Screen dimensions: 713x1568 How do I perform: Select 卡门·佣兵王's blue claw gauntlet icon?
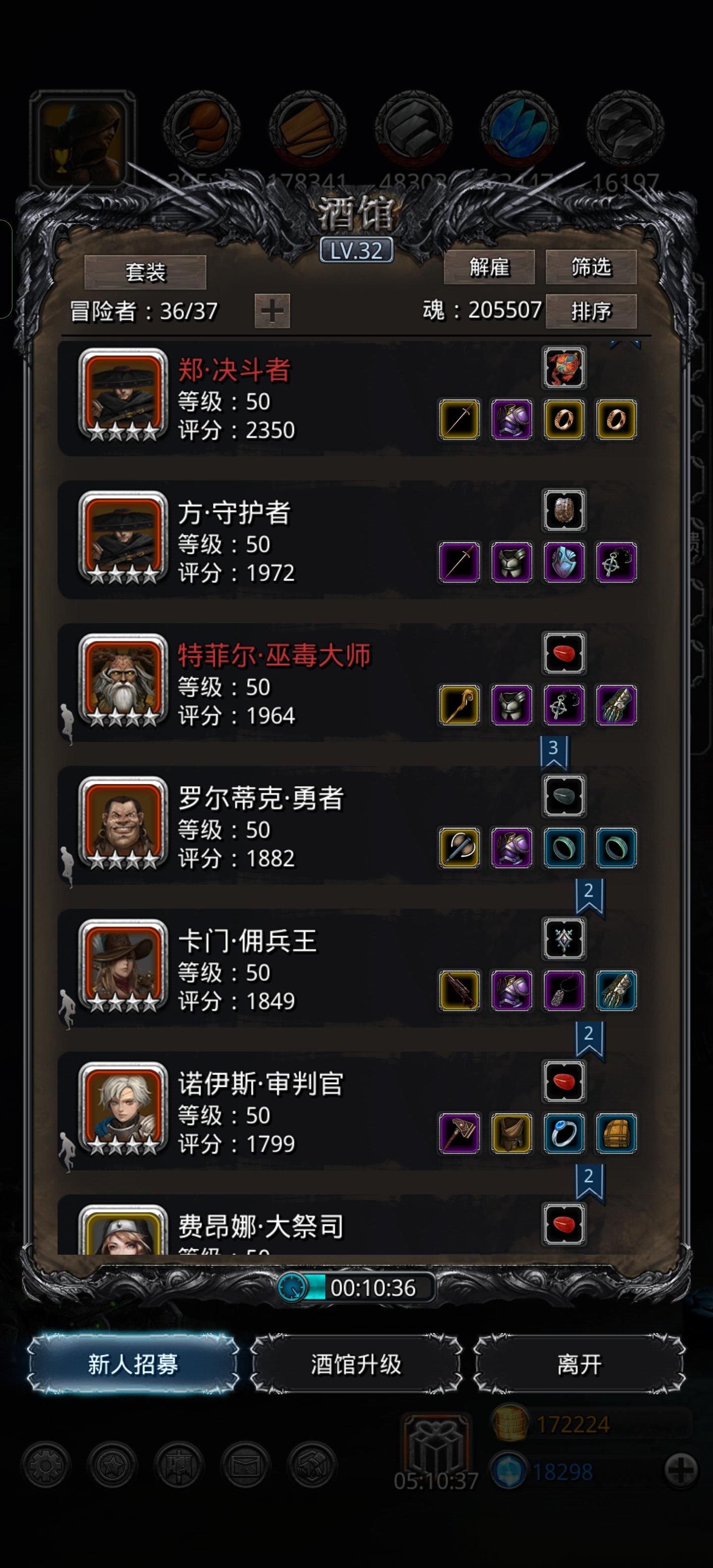pos(616,990)
